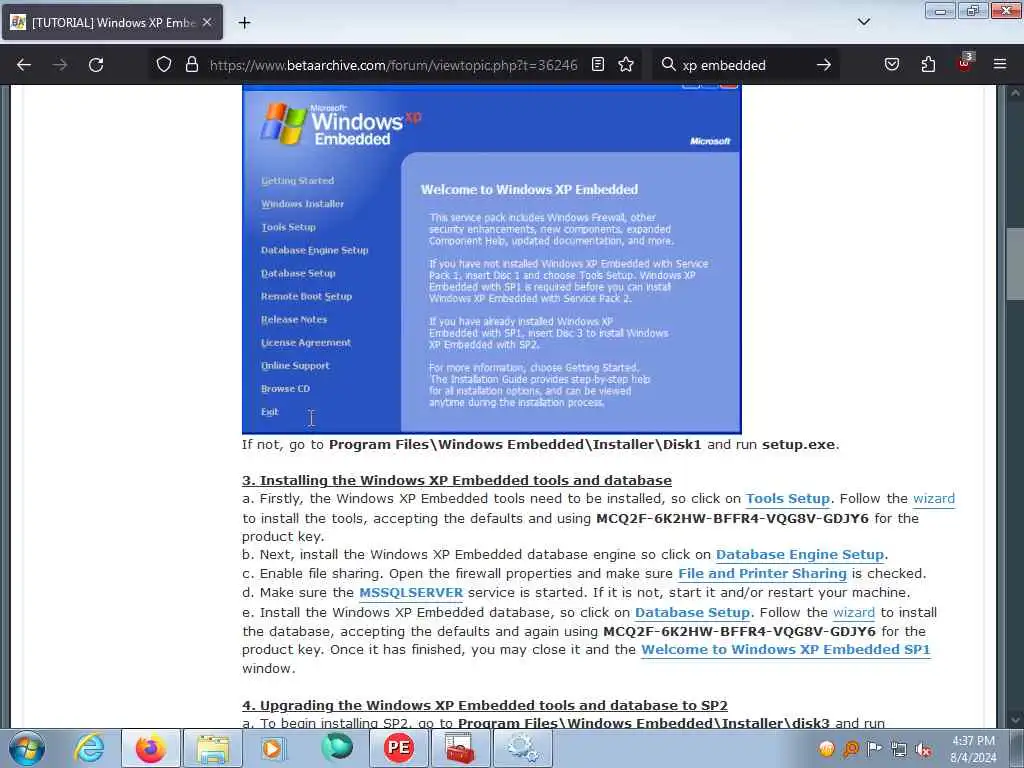Click the scrollbar up arrow

coord(1015,93)
